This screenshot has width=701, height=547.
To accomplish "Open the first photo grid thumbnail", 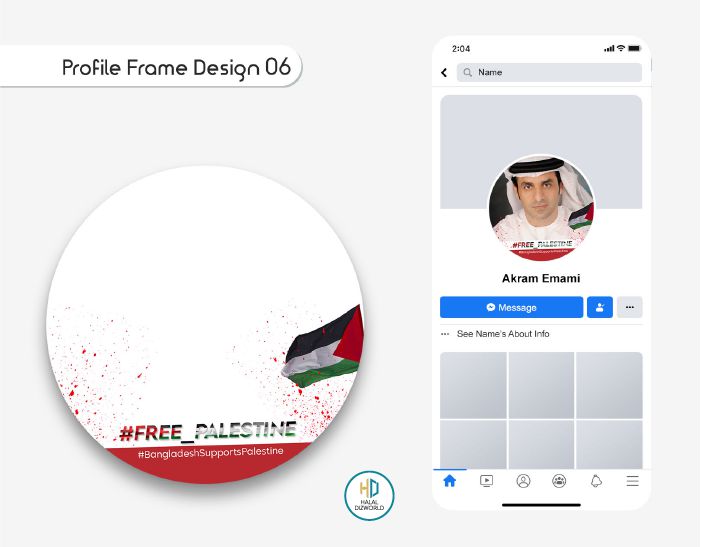I will tap(473, 385).
